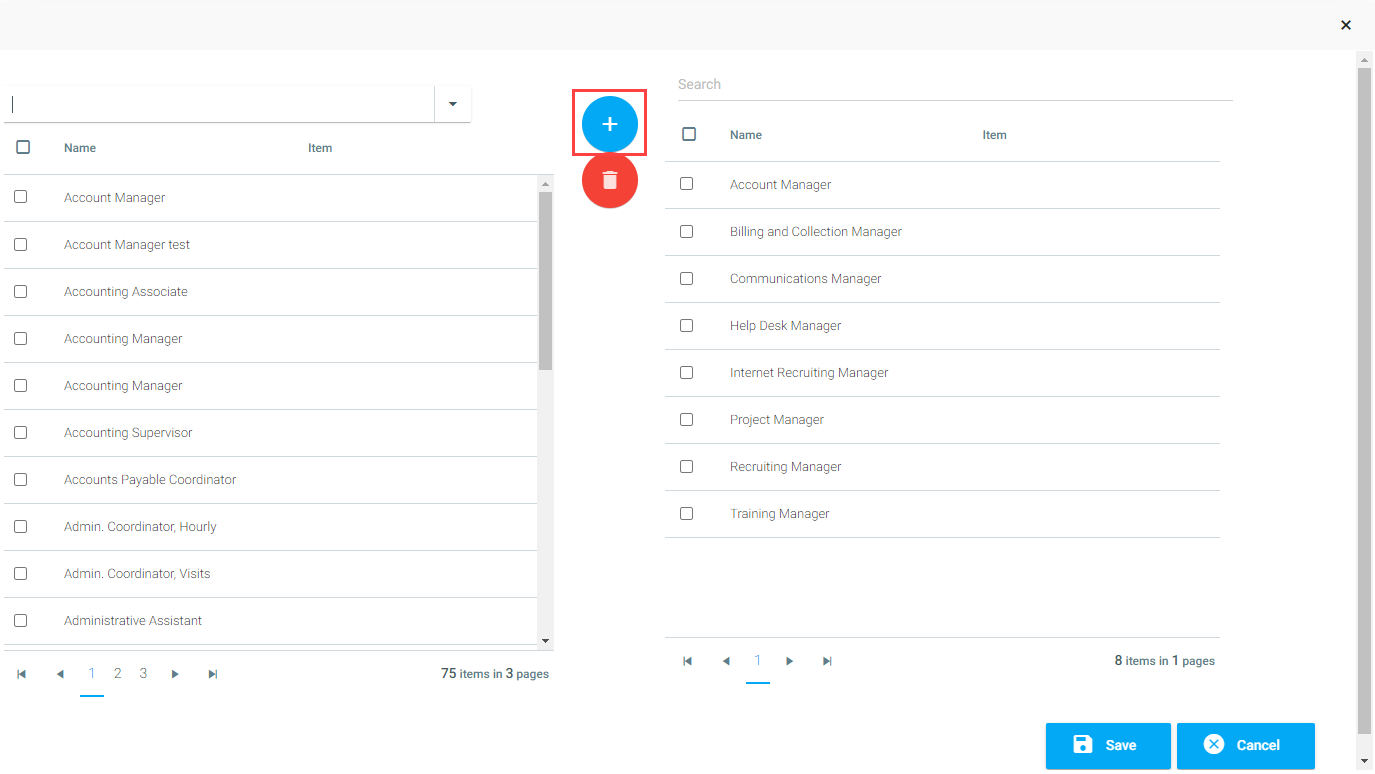Click the blue plus add button

pos(610,124)
